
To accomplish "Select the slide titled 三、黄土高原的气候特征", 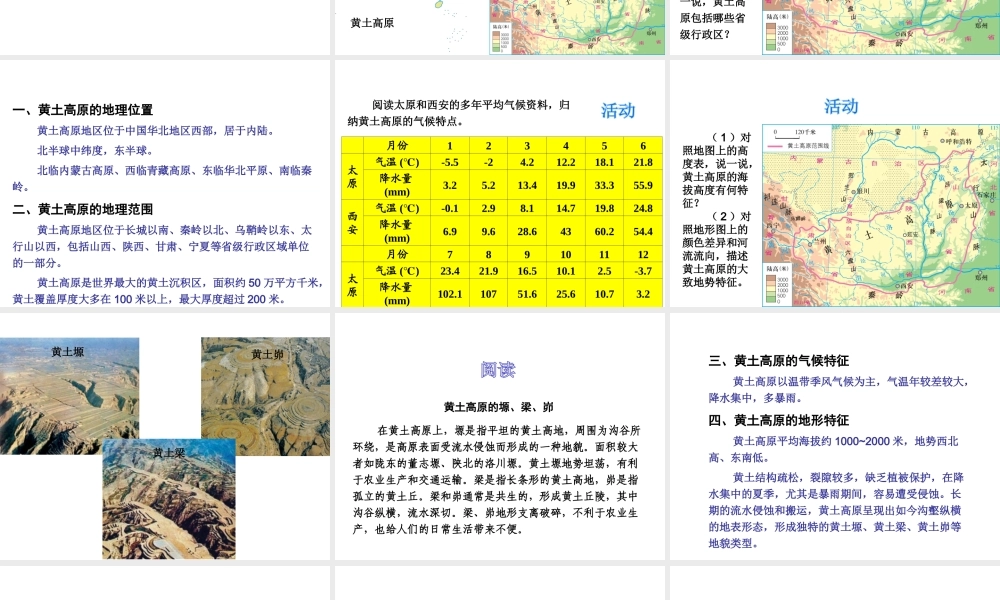I will tap(835, 436).
